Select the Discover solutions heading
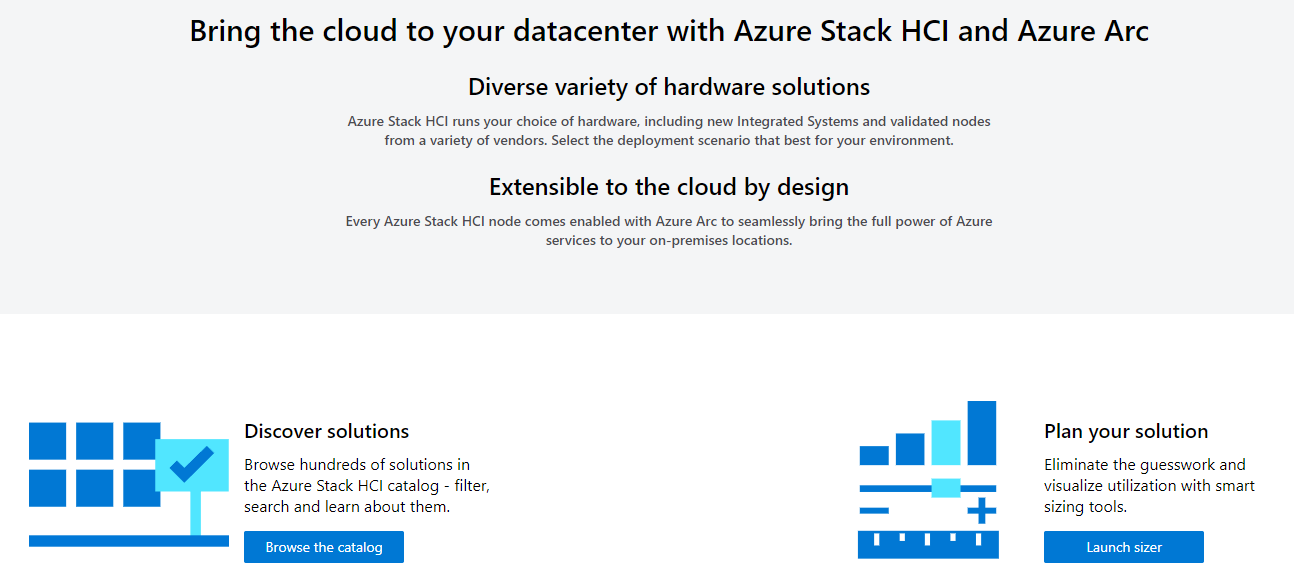This screenshot has width=1294, height=577. (327, 431)
